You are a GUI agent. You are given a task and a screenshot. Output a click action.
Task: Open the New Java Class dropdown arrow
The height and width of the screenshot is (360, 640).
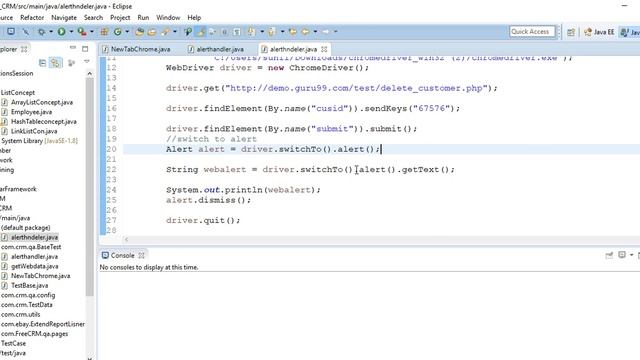127,31
